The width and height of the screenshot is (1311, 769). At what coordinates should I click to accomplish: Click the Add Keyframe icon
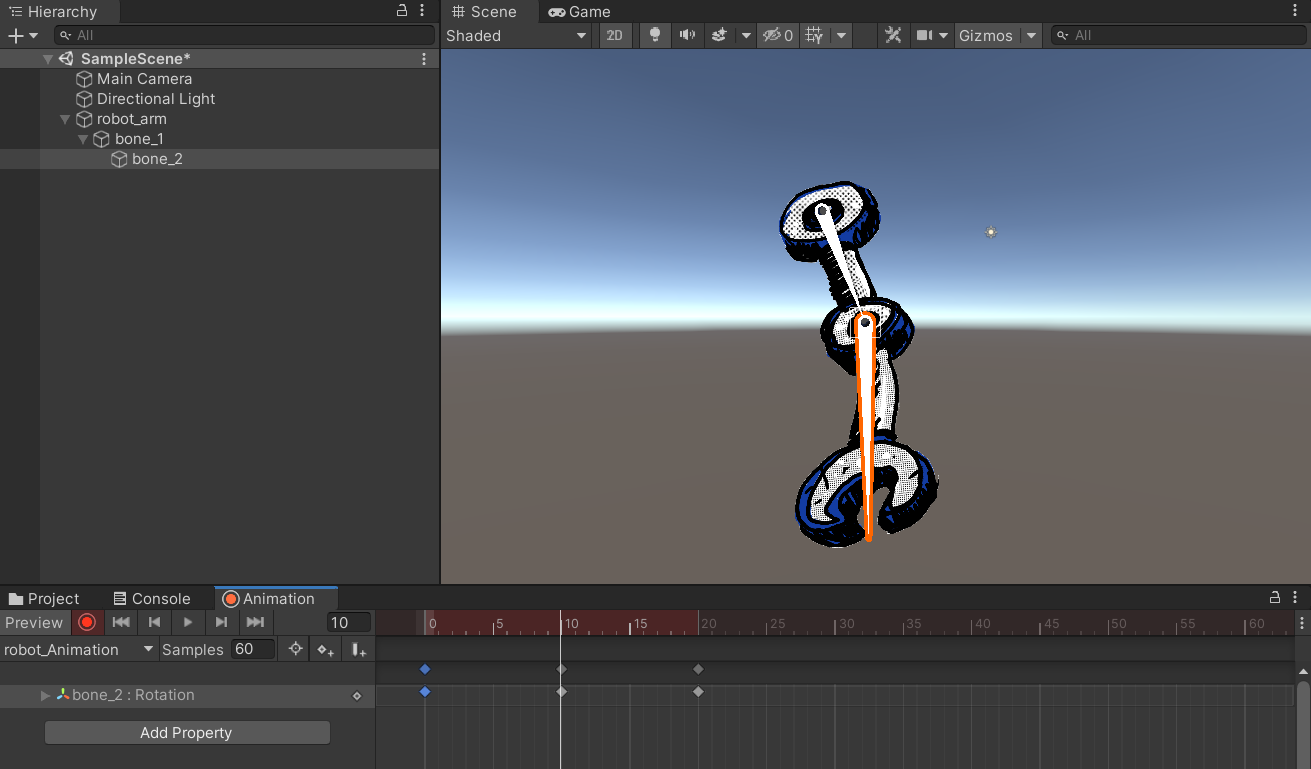coord(326,650)
